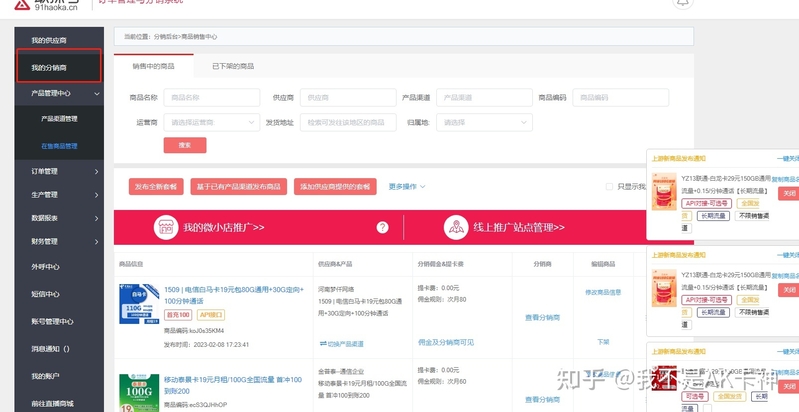Open the 移动泰晨卡 100G product thumbnail

[139, 393]
